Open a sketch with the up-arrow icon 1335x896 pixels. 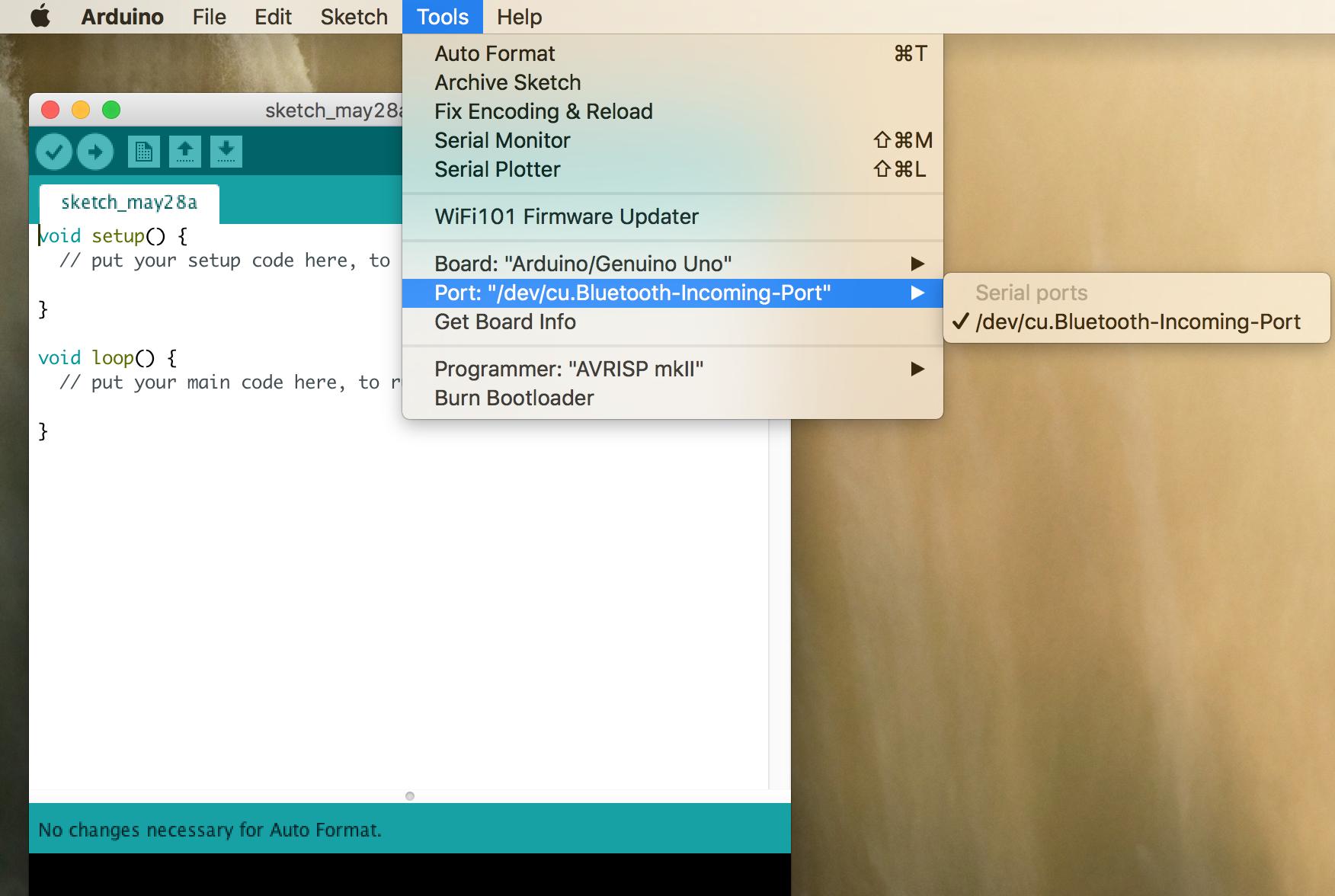[184, 151]
